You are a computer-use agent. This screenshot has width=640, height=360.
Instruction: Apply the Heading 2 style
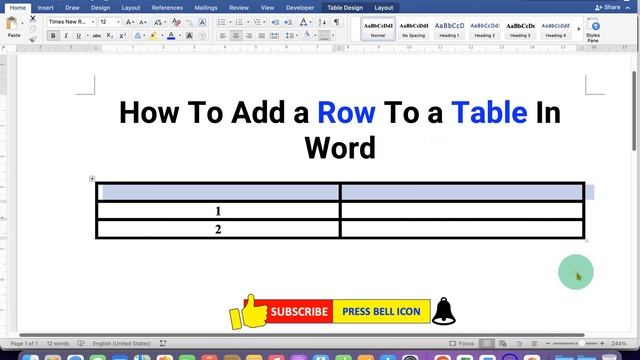point(484,29)
